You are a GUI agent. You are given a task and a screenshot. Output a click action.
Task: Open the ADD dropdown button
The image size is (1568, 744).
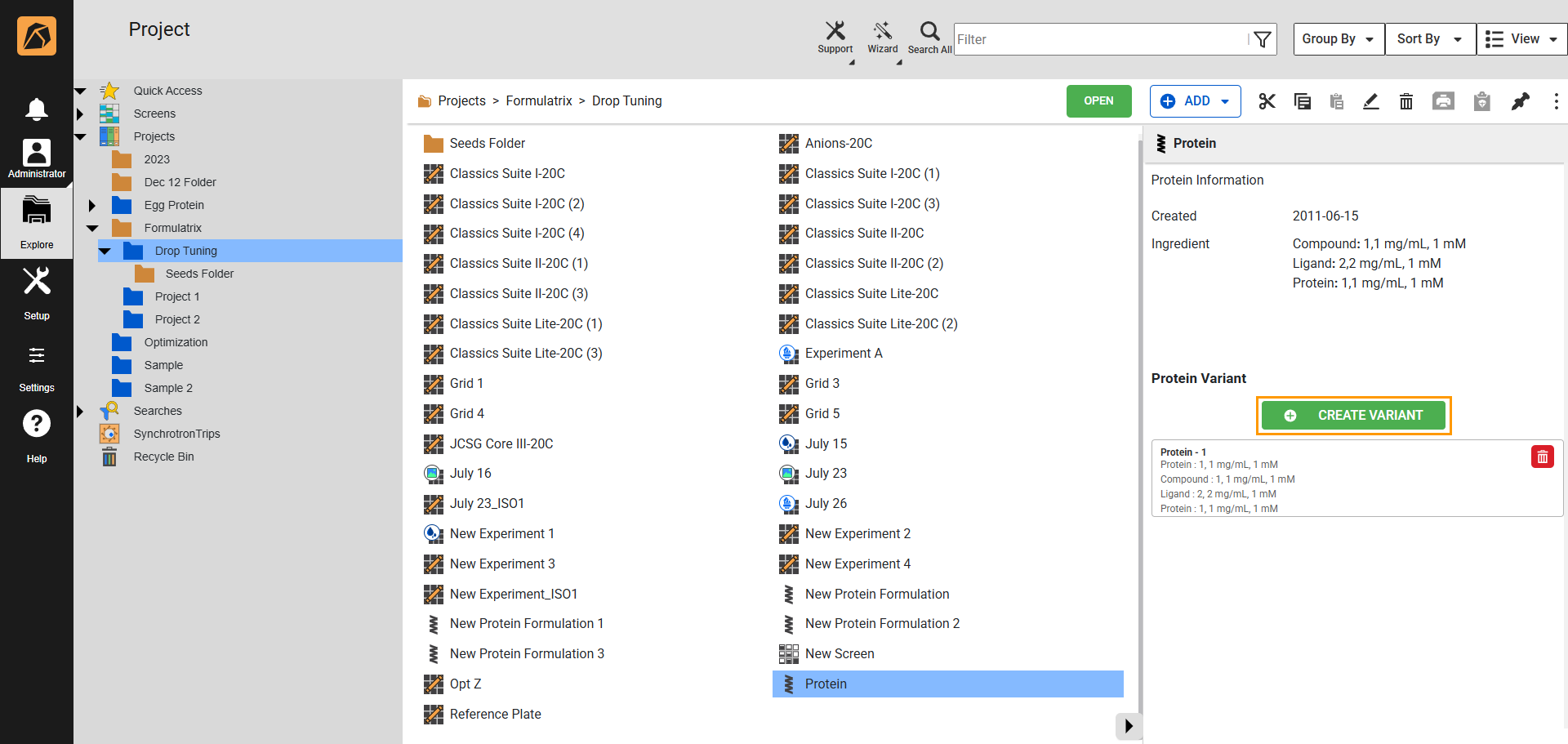pos(1195,101)
